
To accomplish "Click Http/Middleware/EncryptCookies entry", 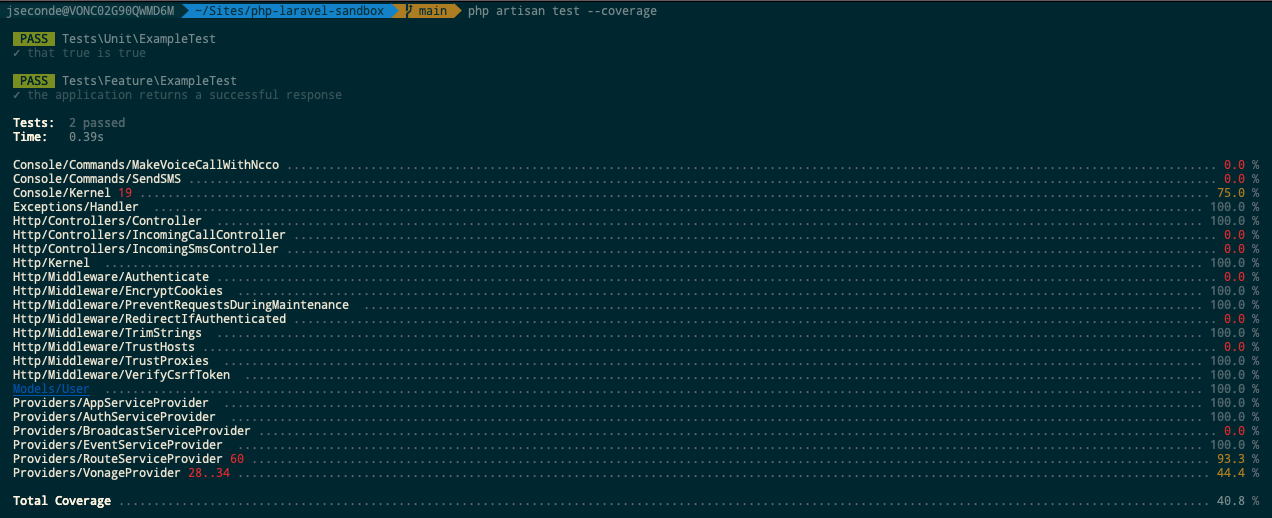I will (118, 291).
